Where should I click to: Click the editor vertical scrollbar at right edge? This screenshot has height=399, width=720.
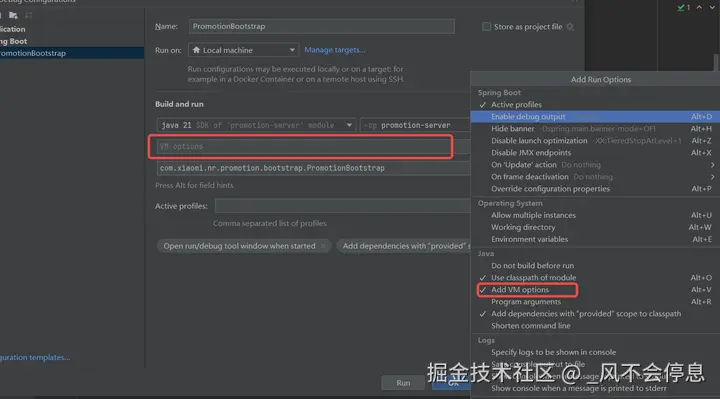[716, 62]
